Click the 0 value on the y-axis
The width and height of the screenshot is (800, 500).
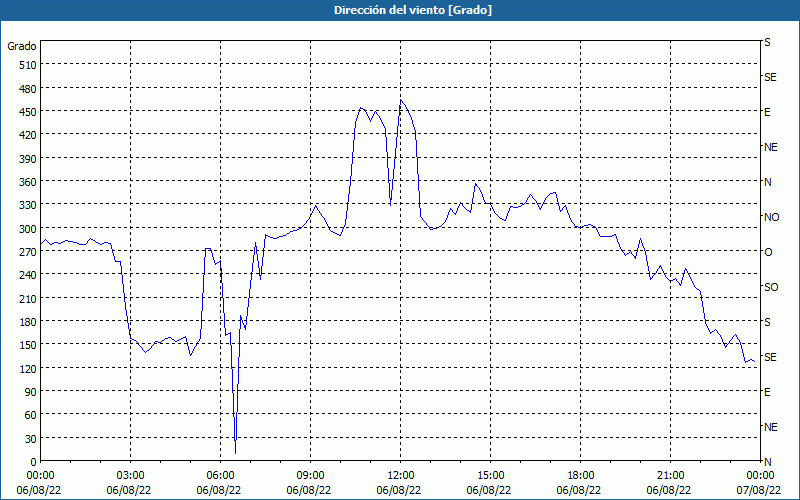click(34, 462)
